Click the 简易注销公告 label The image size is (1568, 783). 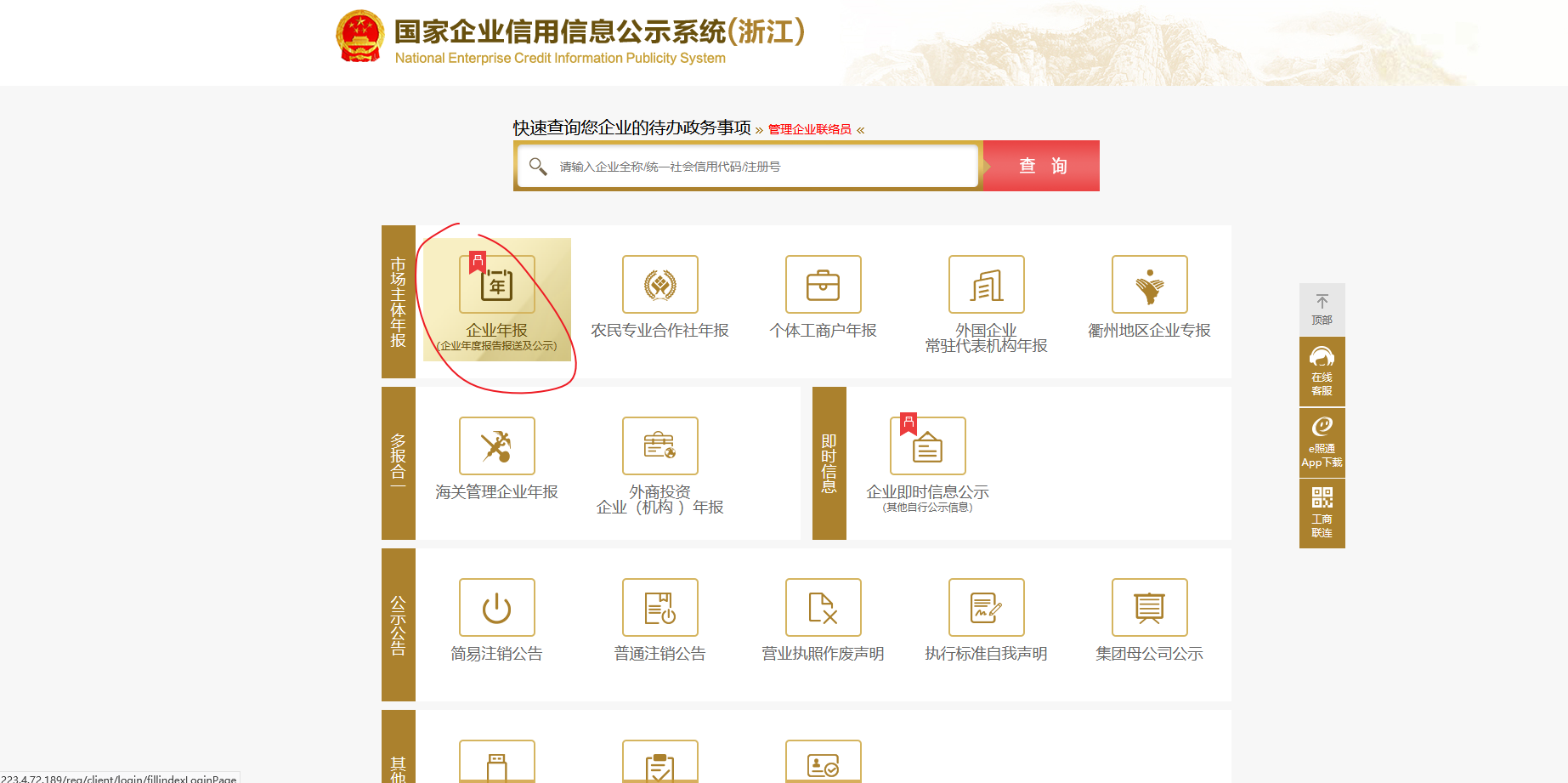pyautogui.click(x=497, y=653)
